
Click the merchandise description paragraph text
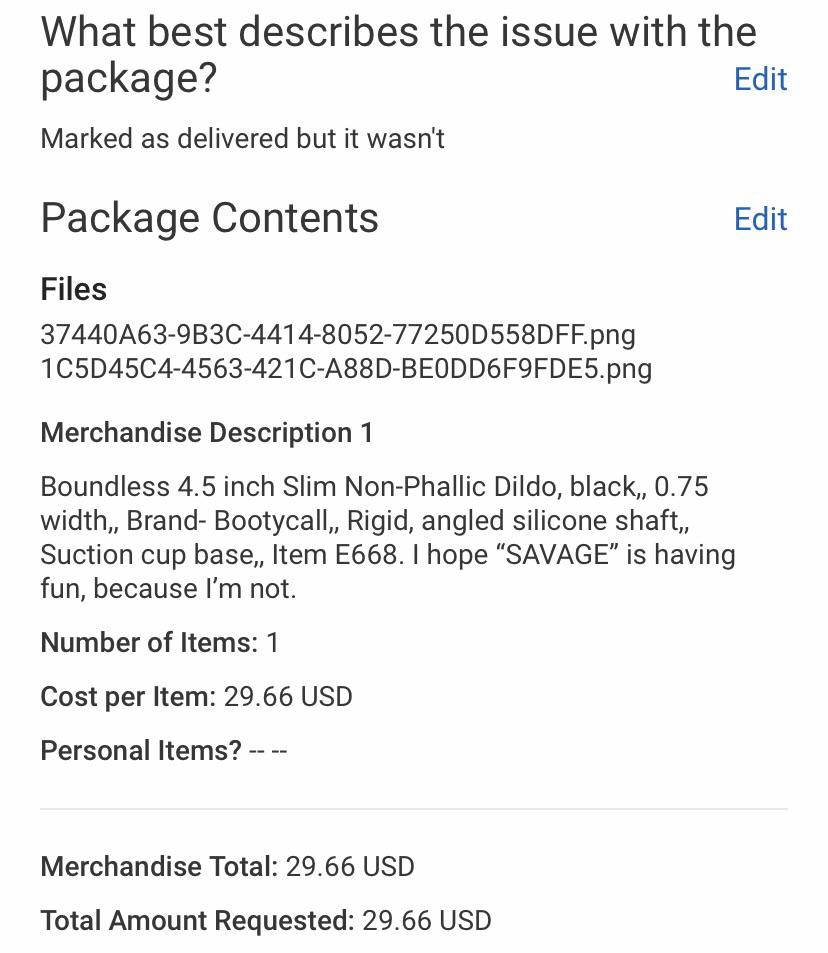point(387,537)
